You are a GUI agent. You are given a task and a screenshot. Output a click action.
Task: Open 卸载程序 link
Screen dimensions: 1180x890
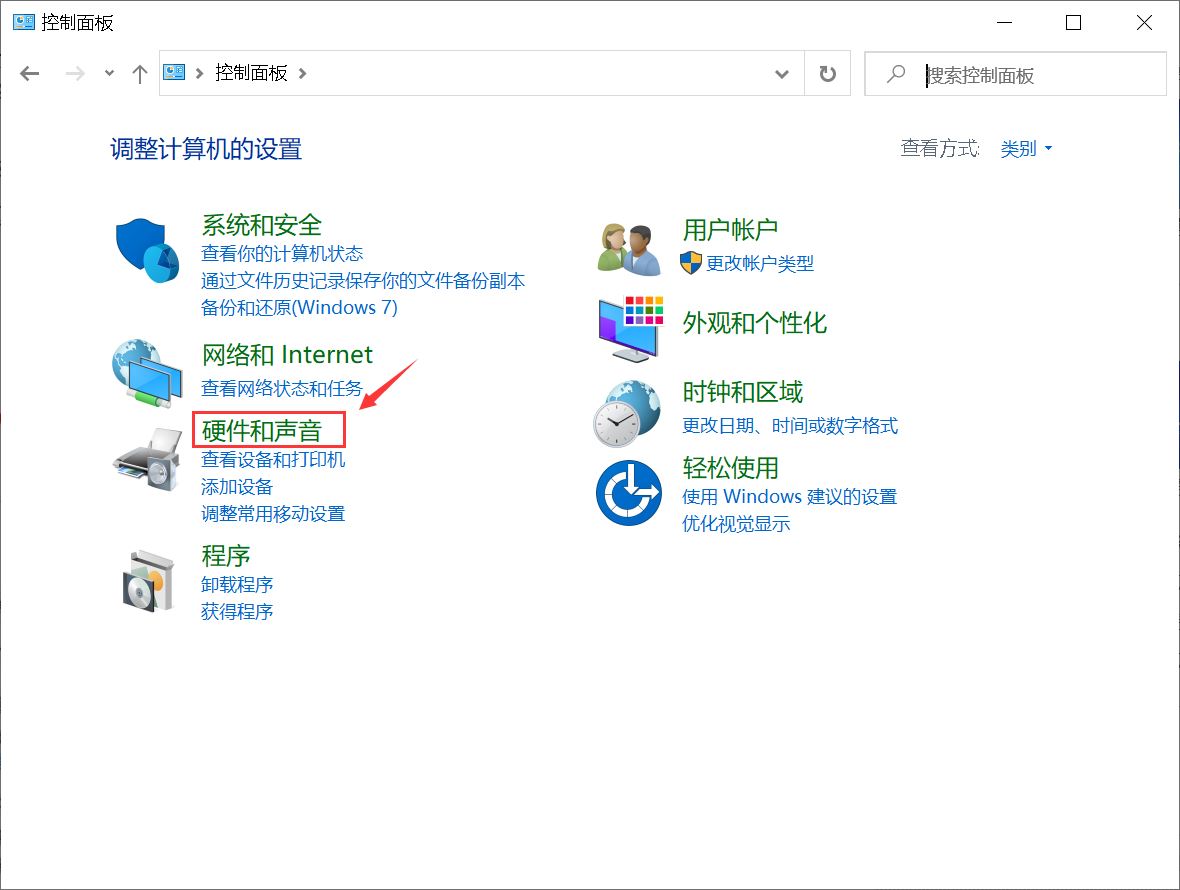click(237, 584)
